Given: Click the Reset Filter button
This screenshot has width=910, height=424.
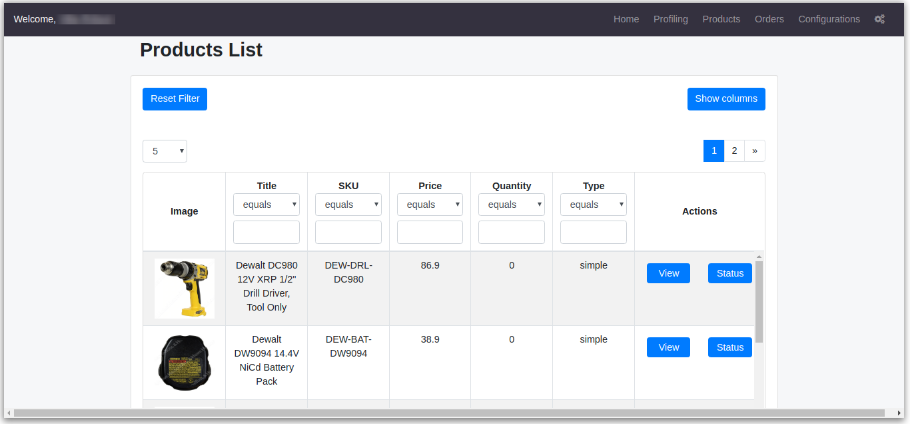Looking at the screenshot, I should point(175,99).
